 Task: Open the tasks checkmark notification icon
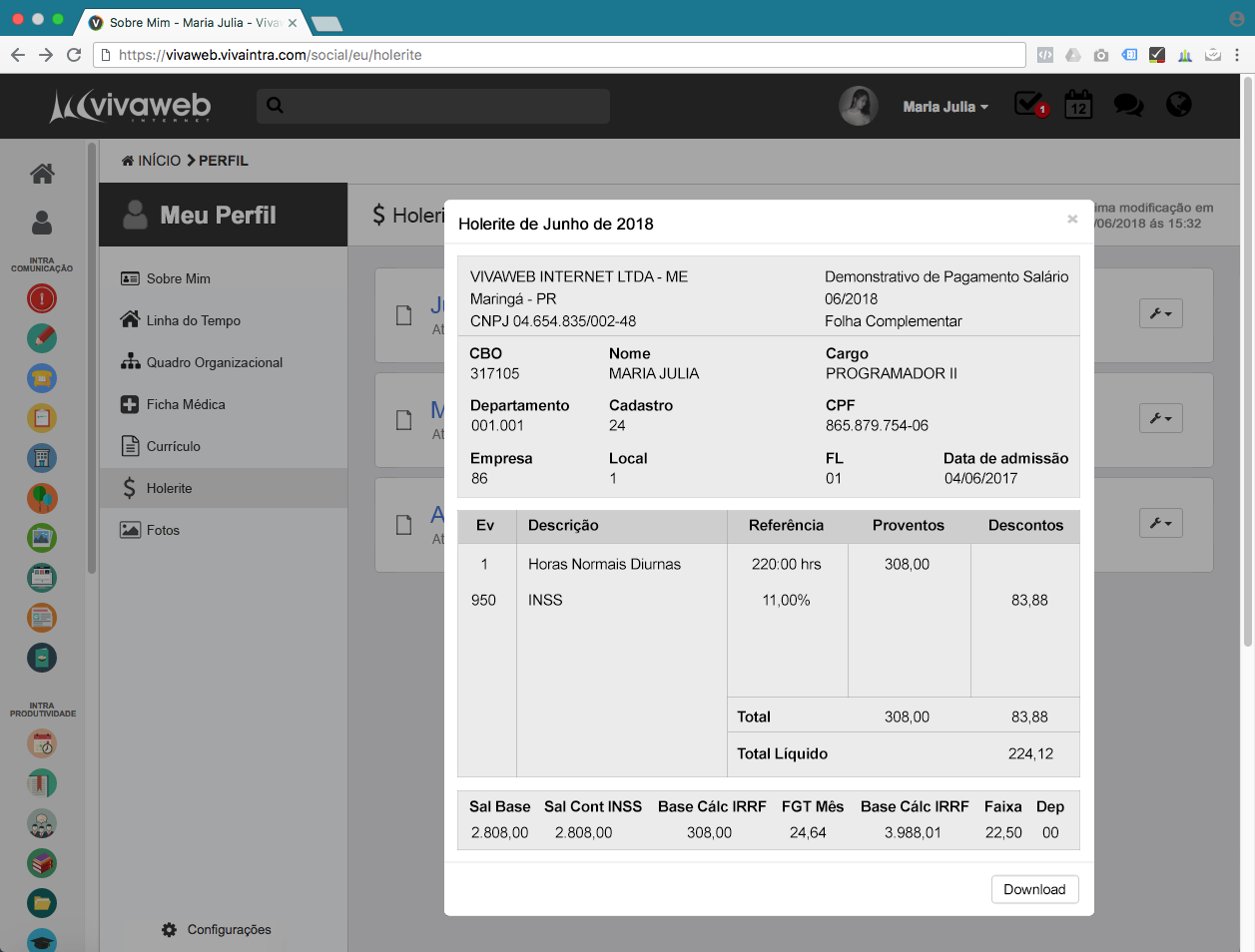coord(1028,104)
